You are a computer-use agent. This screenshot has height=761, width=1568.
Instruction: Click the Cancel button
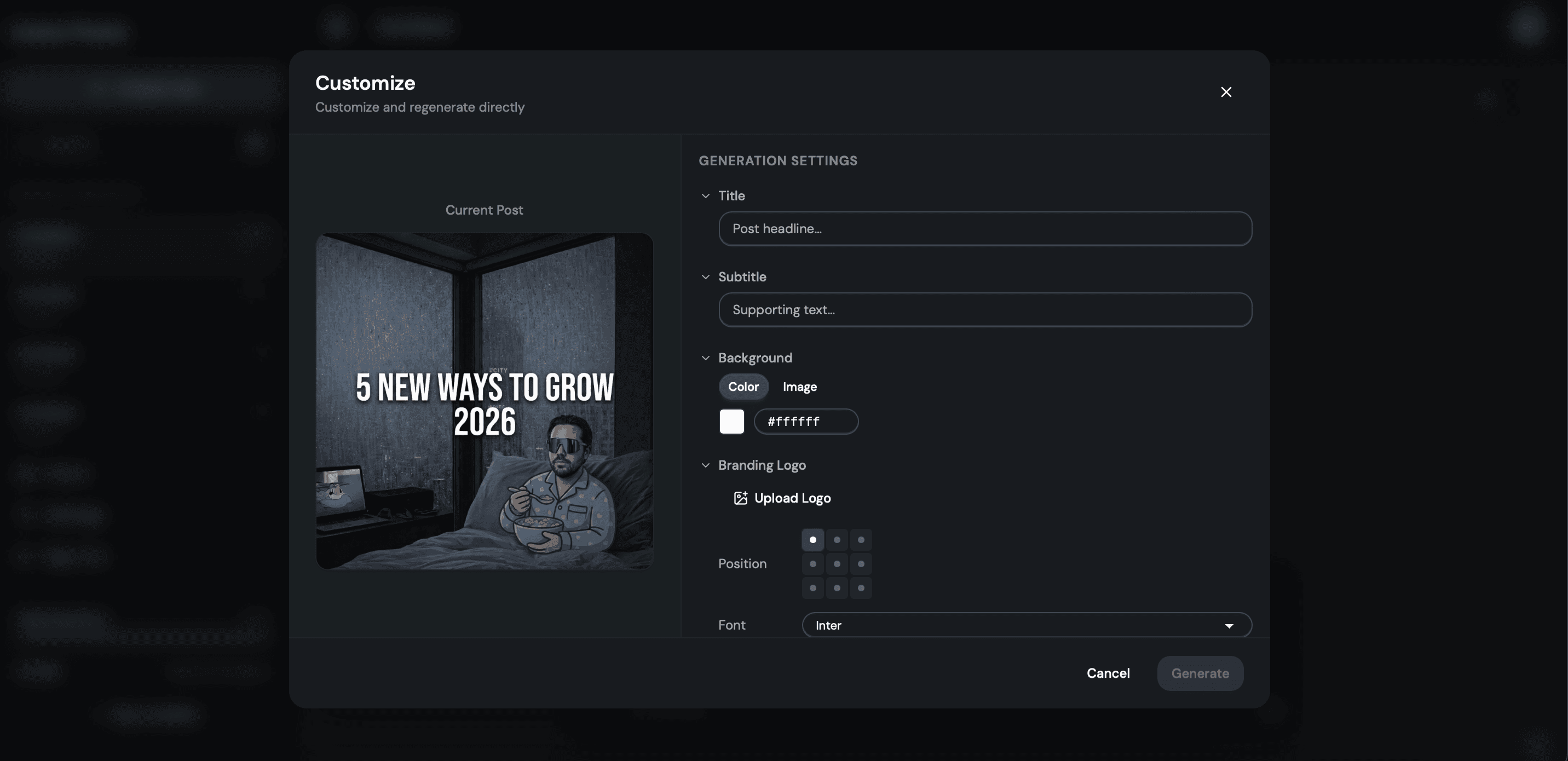pyautogui.click(x=1108, y=673)
